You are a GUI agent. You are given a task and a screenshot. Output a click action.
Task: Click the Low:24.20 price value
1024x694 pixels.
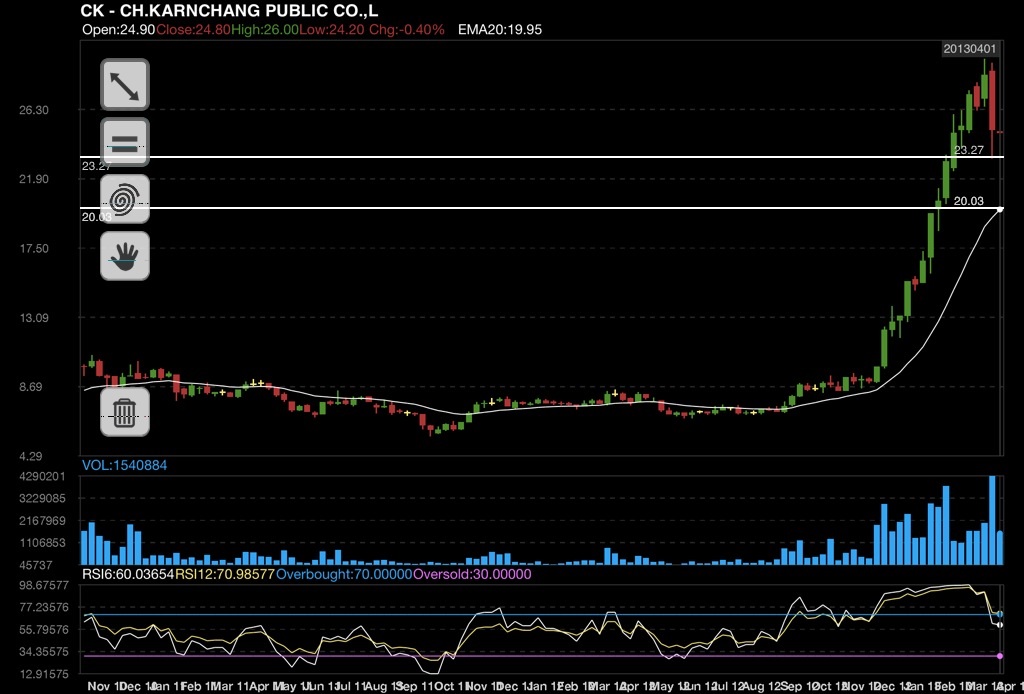332,29
